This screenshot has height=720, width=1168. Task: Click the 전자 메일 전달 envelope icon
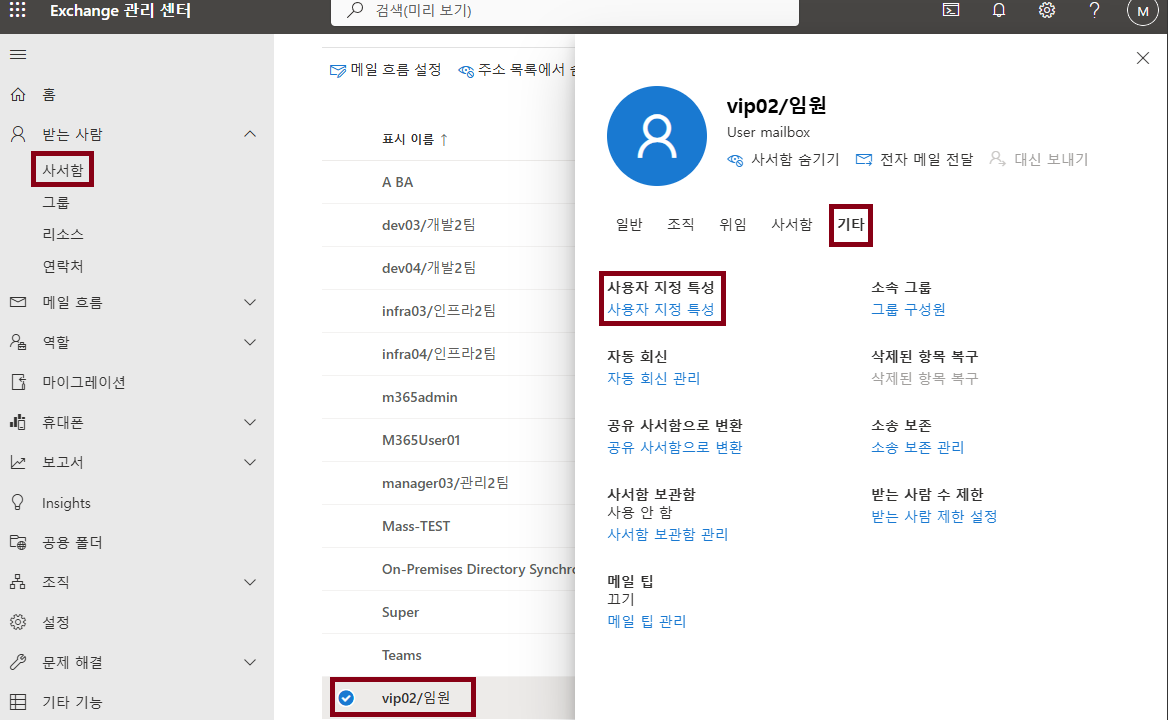coord(864,159)
